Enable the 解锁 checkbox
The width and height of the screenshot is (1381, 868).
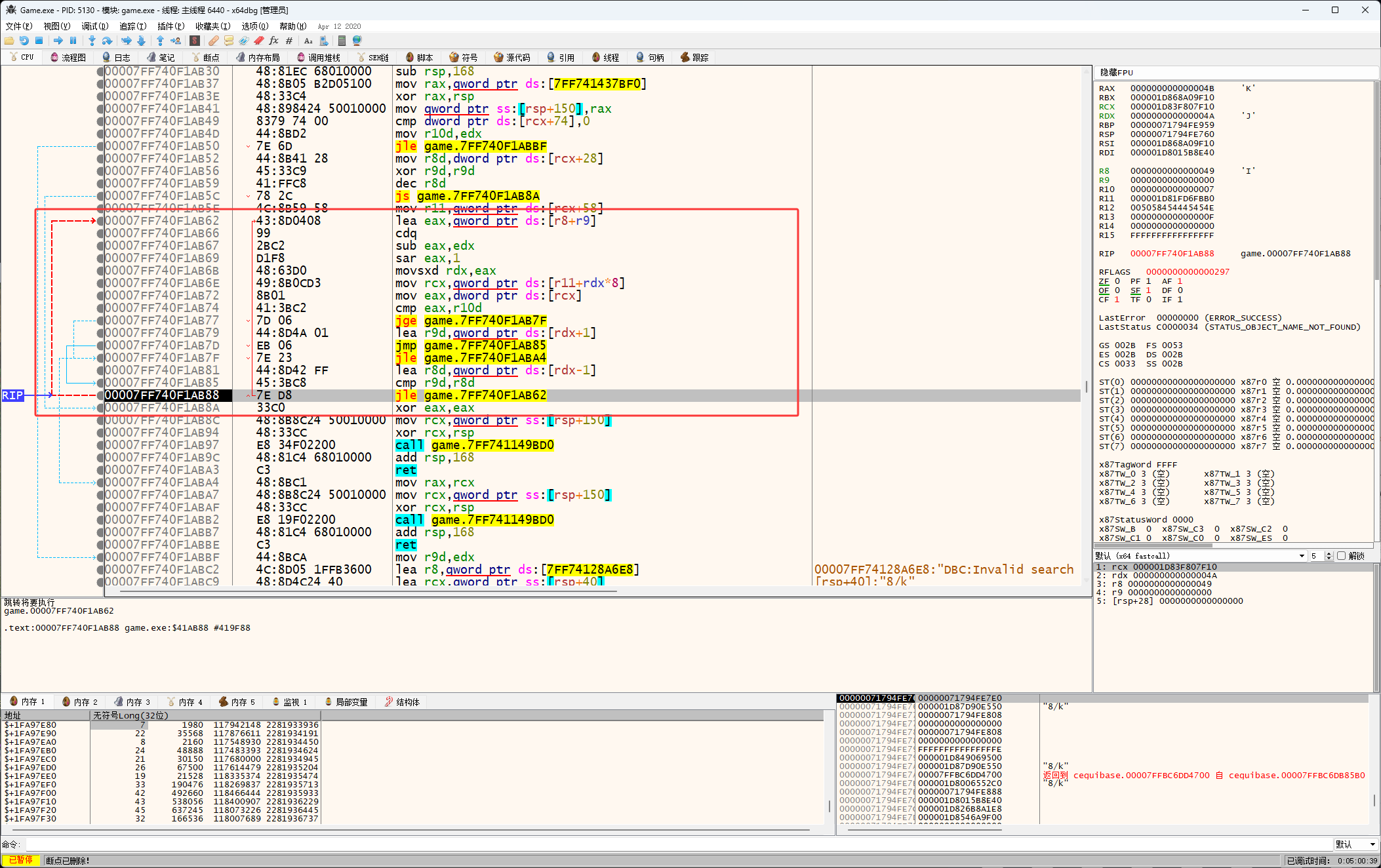(x=1341, y=556)
